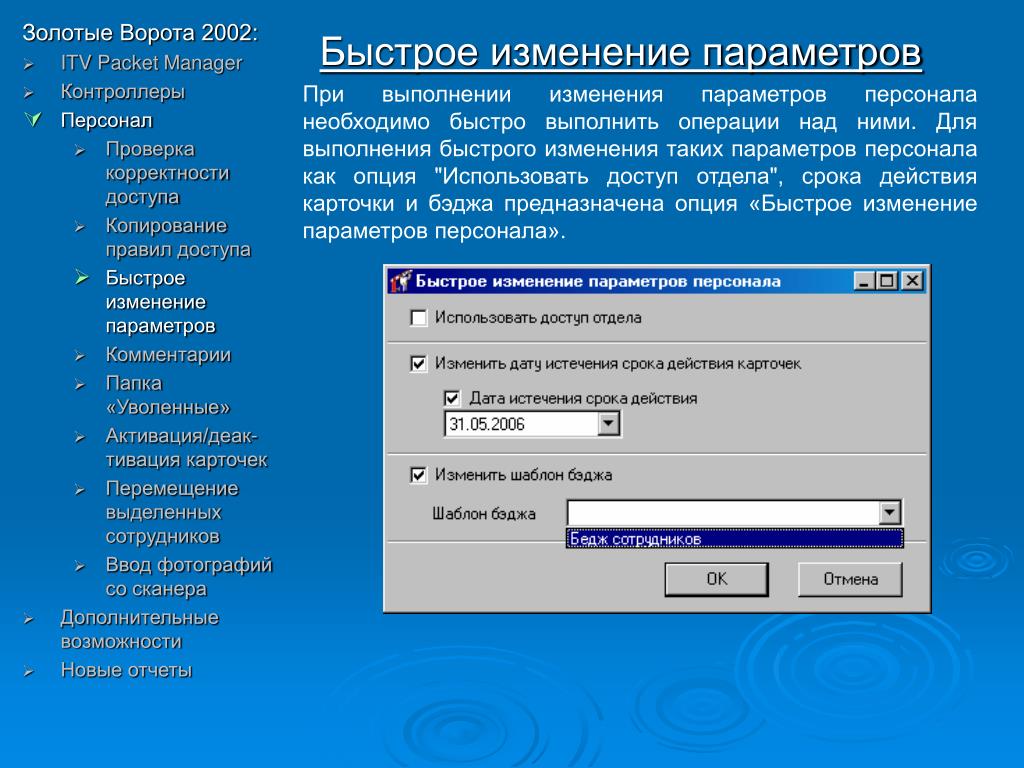Open 'Ввод фотографий со сканера' topic
Screen dimensions: 1024x768
click(189, 577)
